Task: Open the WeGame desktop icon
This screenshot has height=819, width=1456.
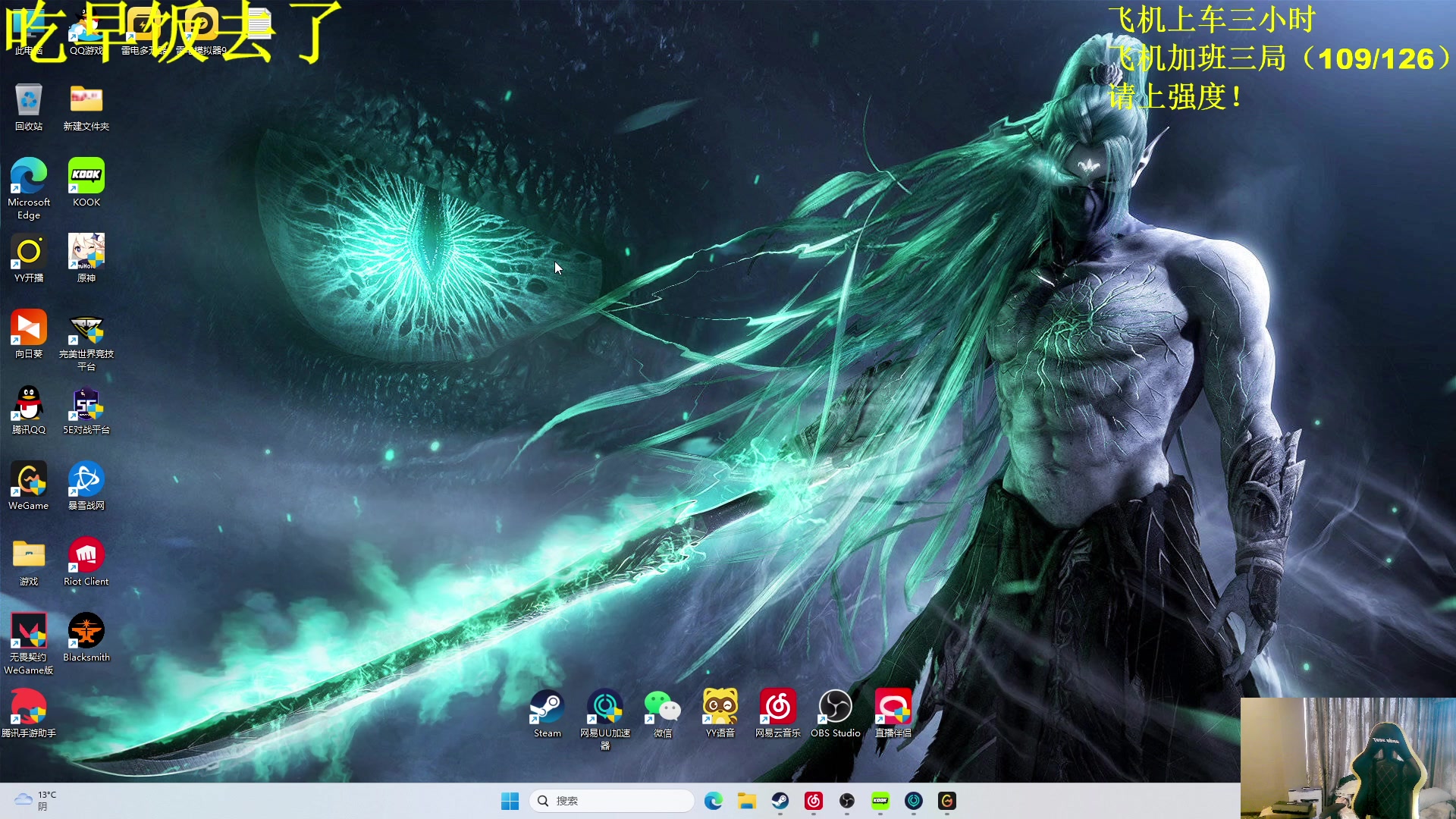Action: coord(29,480)
